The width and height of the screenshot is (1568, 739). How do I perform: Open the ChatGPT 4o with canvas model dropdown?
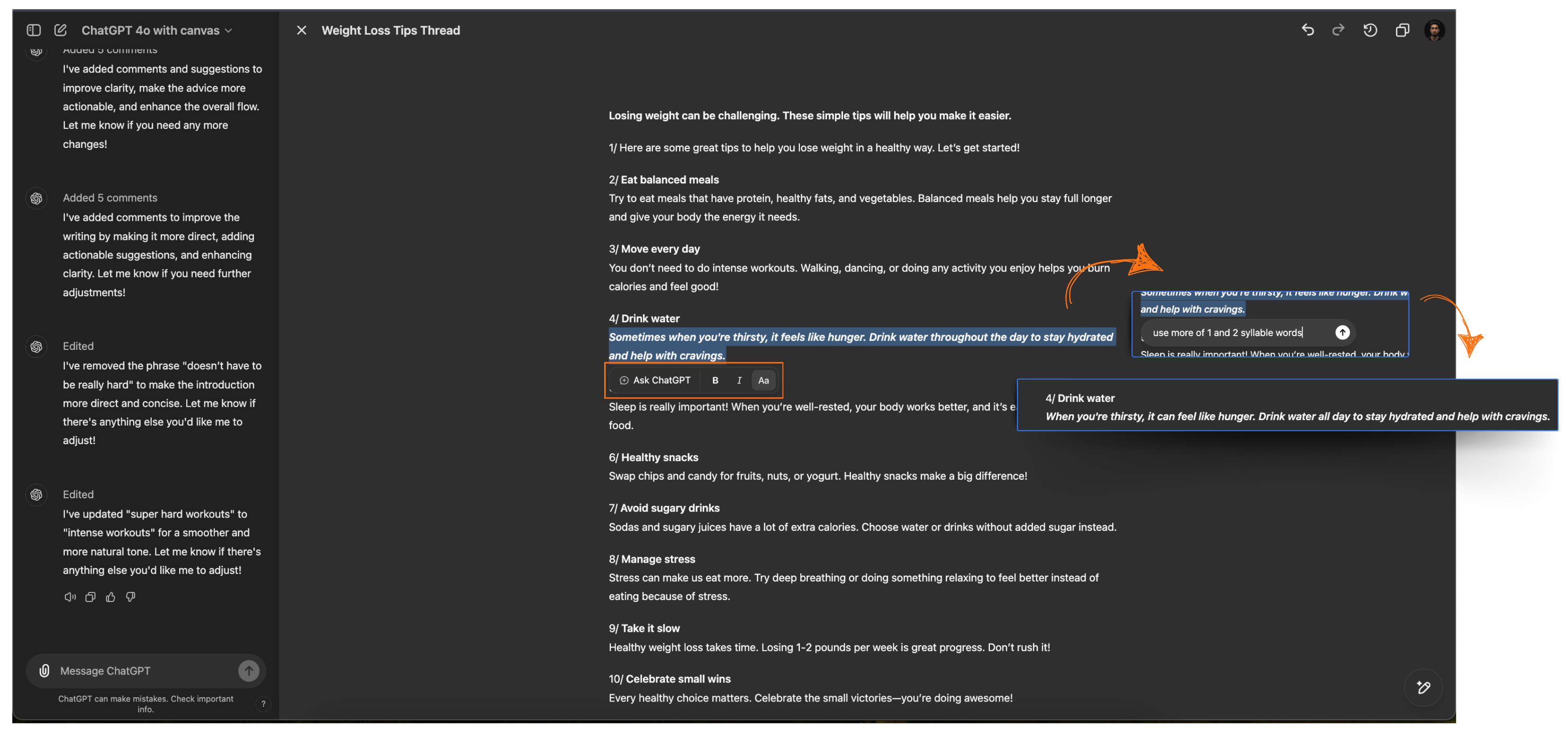pyautogui.click(x=156, y=30)
